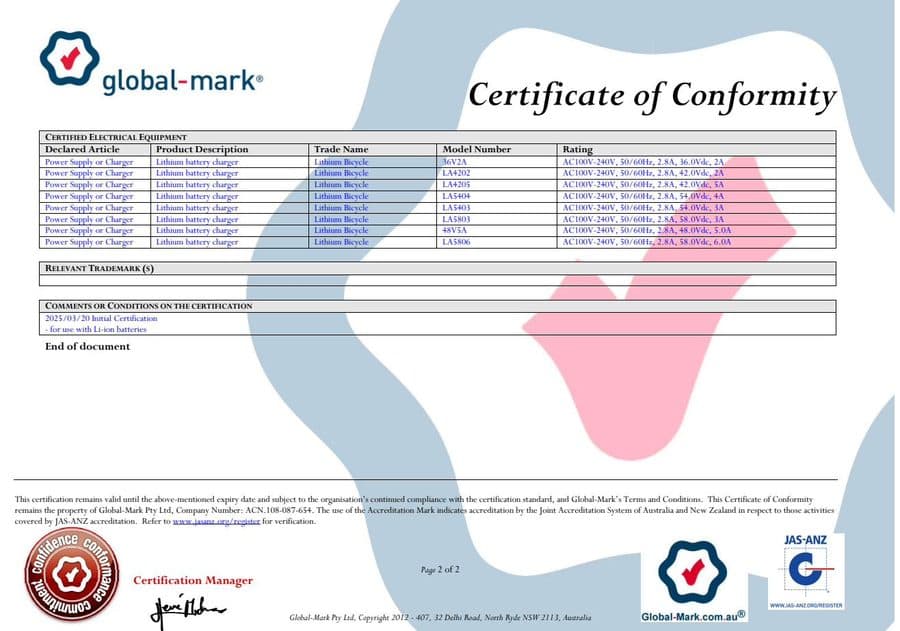Screen dimensions: 900x631
Task: Click the rating ending 54.0Vdc, 3A
Action: coord(643,207)
